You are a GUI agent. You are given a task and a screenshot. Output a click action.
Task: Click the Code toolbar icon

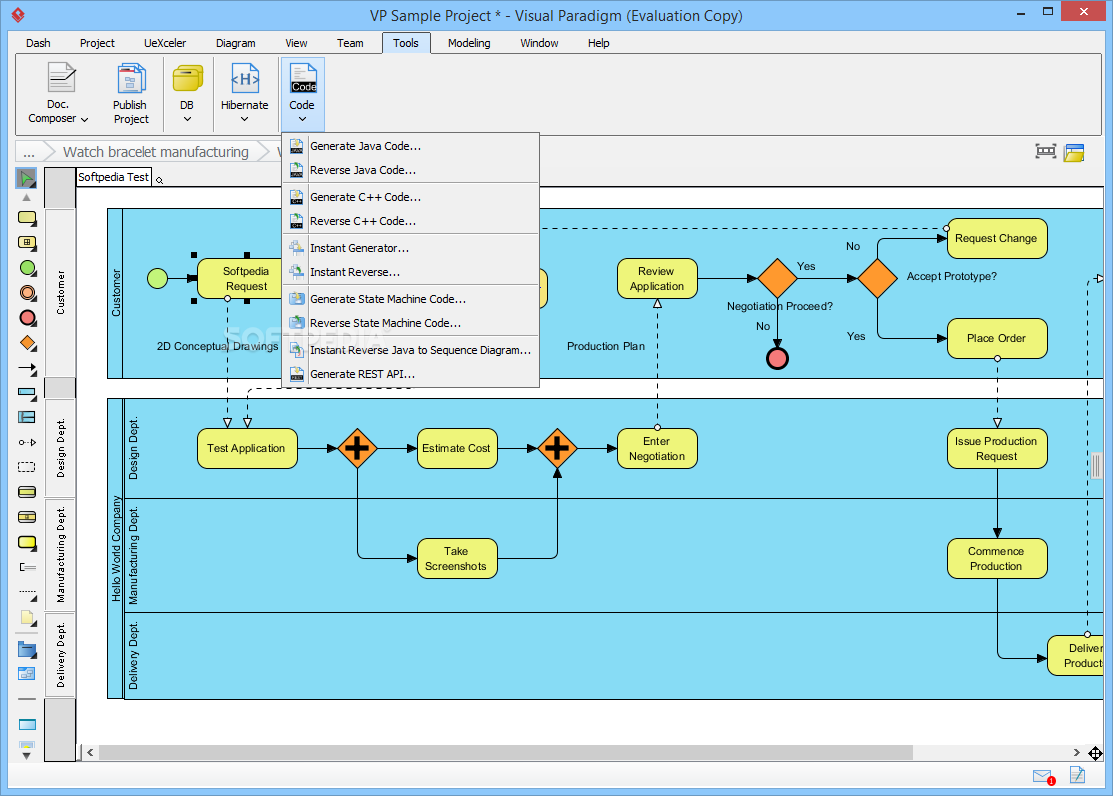(303, 78)
